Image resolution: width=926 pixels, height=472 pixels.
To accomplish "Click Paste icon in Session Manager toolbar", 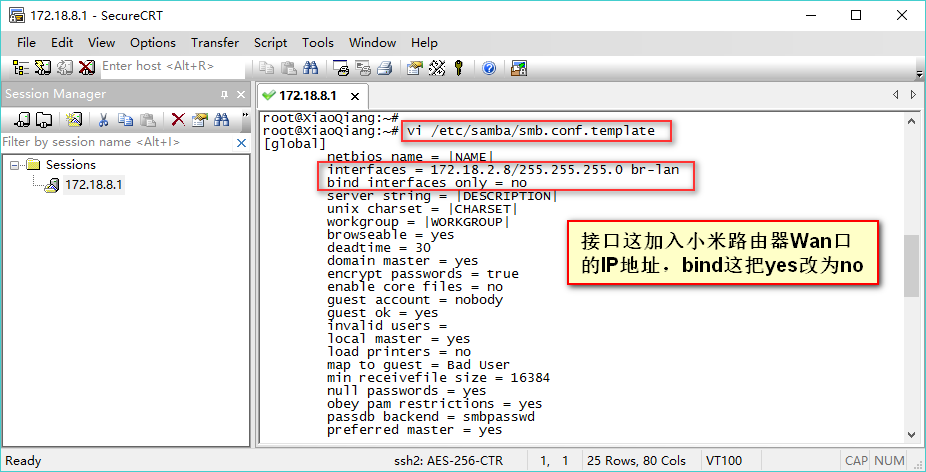I will pyautogui.click(x=147, y=120).
